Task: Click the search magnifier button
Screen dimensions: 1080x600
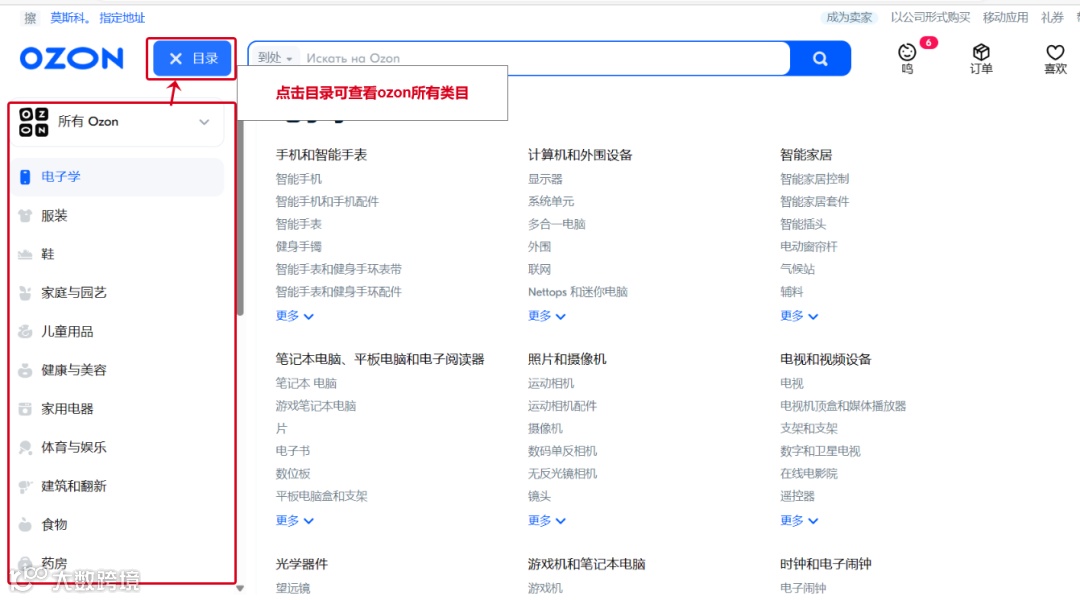Action: (x=820, y=59)
